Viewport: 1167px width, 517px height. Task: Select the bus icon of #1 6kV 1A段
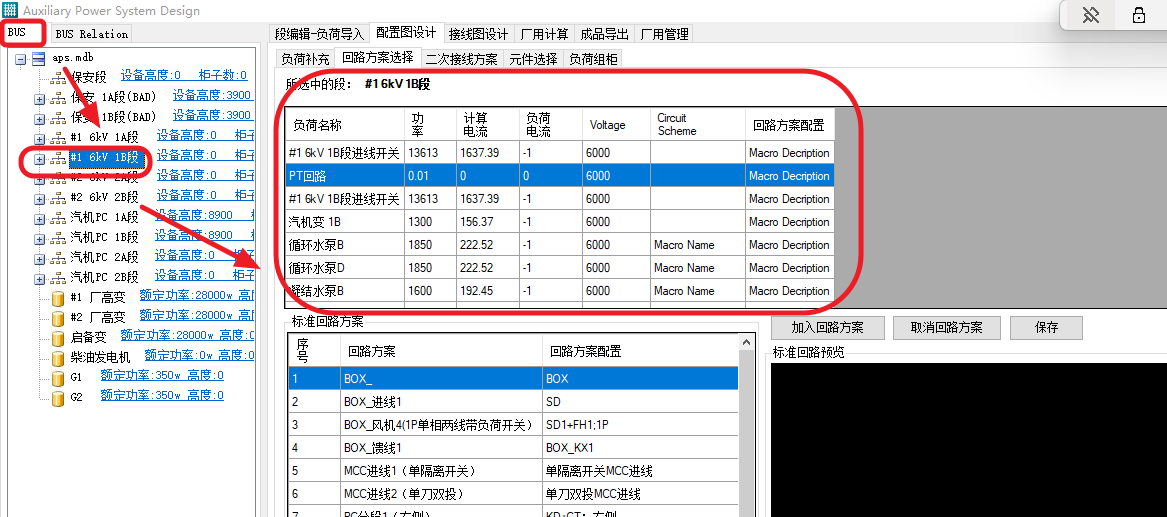coord(58,137)
